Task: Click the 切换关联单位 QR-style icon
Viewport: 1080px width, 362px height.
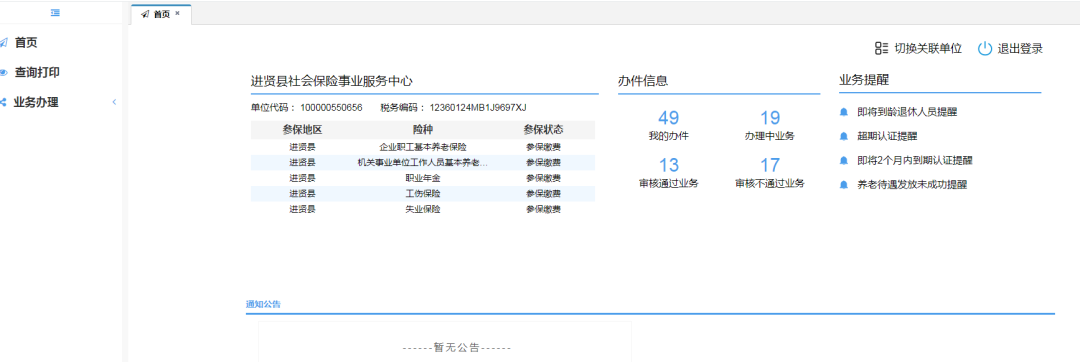Action: (881, 48)
